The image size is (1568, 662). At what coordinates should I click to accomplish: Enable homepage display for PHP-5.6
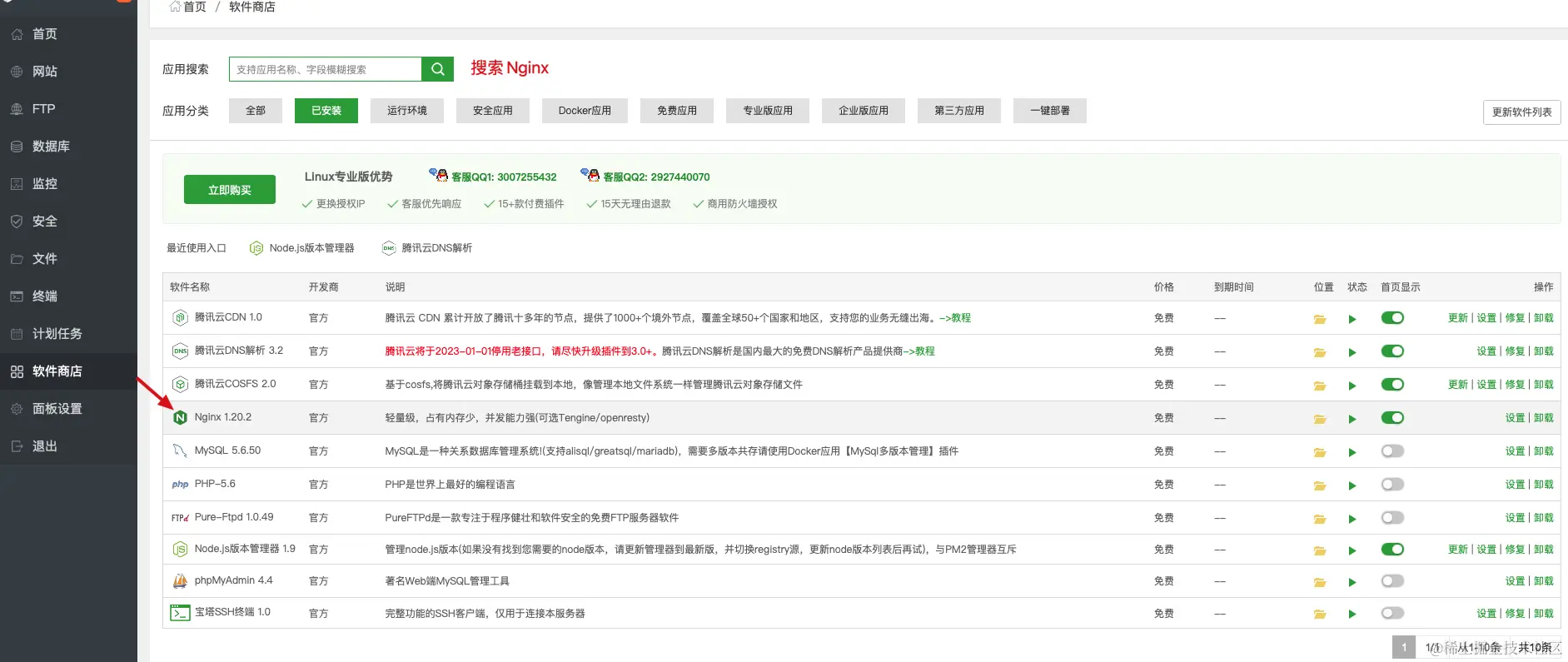[1392, 484]
